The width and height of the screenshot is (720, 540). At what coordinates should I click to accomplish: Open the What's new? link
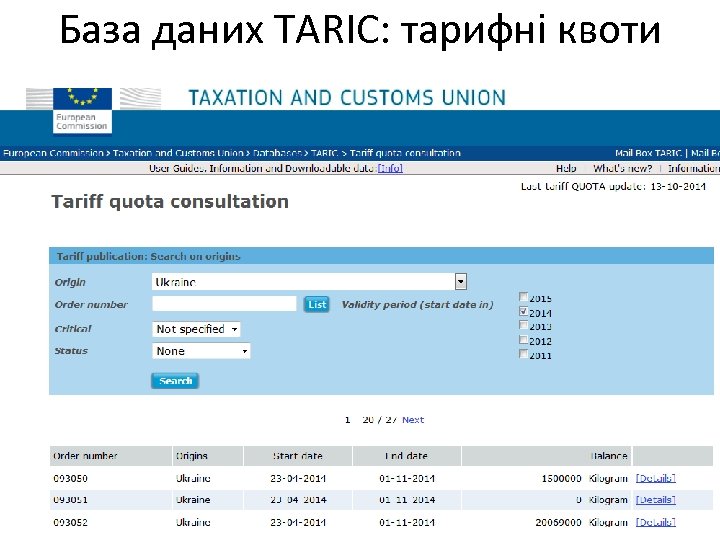click(x=622, y=168)
